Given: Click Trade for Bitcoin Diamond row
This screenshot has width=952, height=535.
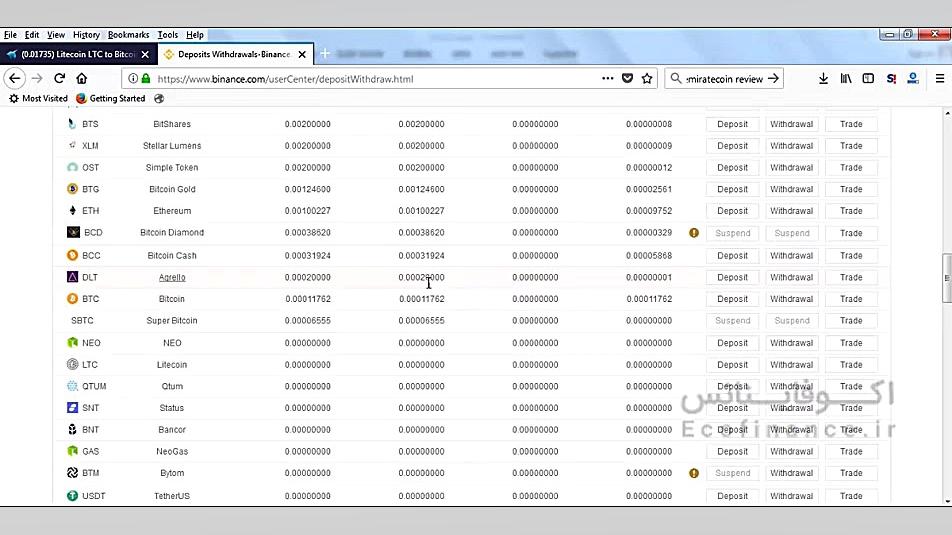Looking at the screenshot, I should [851, 233].
